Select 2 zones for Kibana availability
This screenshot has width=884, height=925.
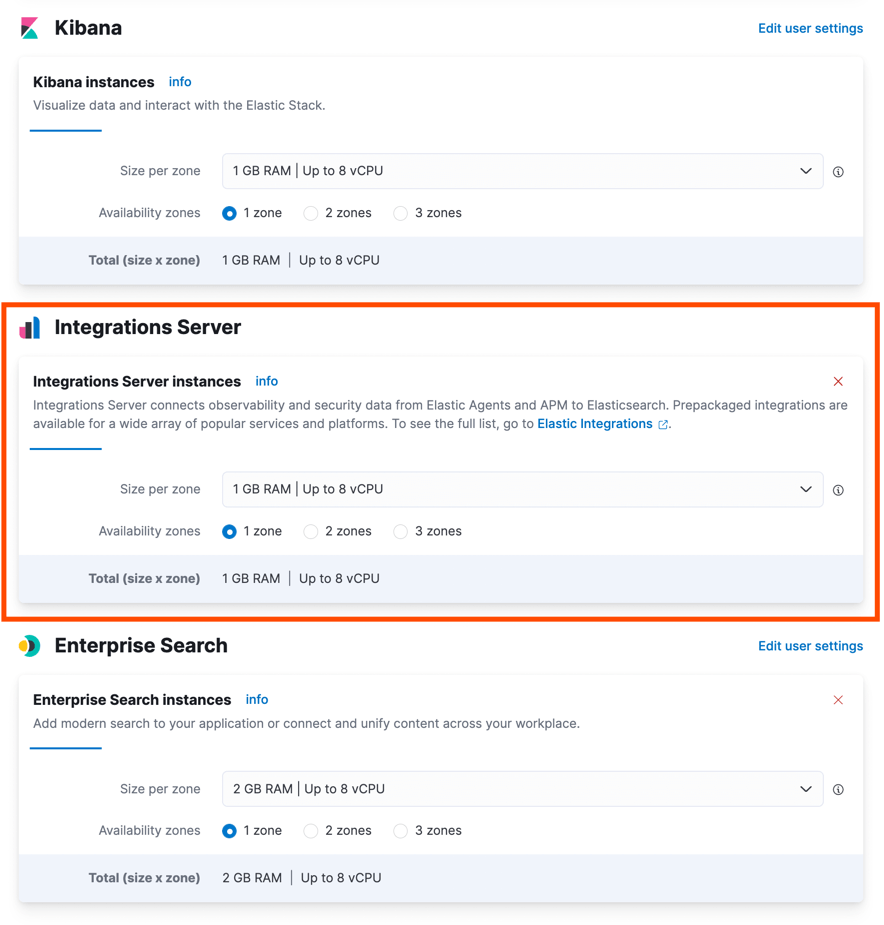tap(311, 212)
